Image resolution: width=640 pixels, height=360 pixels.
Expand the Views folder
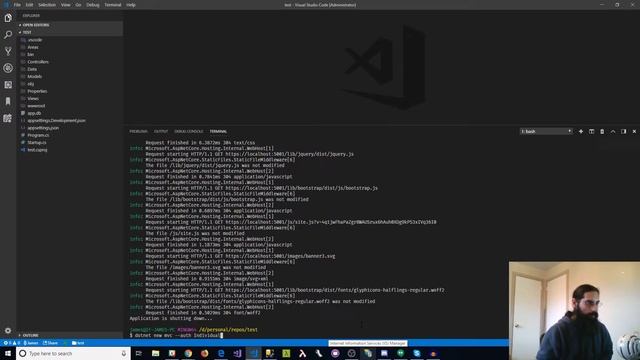click(x=33, y=99)
